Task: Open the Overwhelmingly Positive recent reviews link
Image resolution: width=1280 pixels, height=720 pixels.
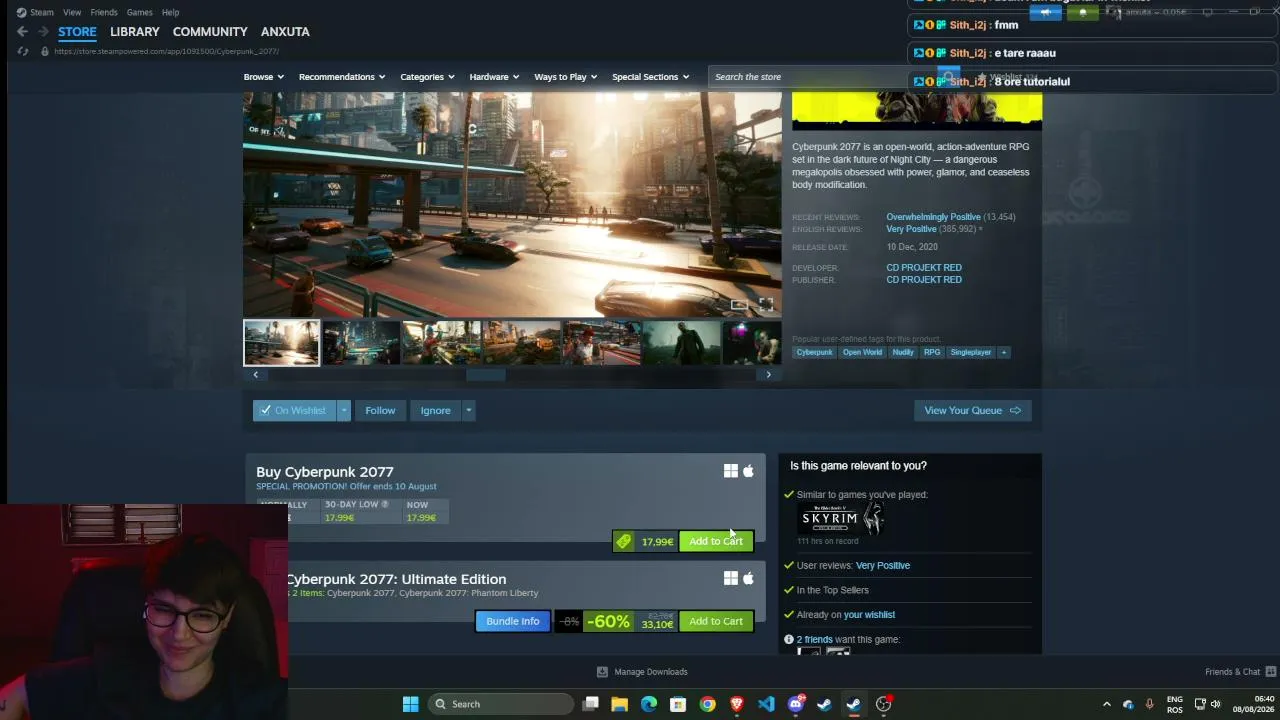Action: [933, 217]
